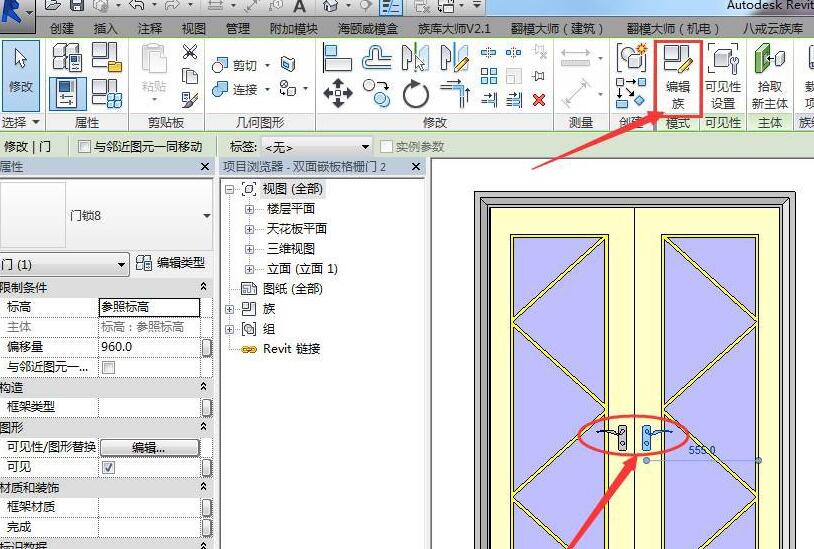Collapse the 限制条件 properties group

point(204,286)
